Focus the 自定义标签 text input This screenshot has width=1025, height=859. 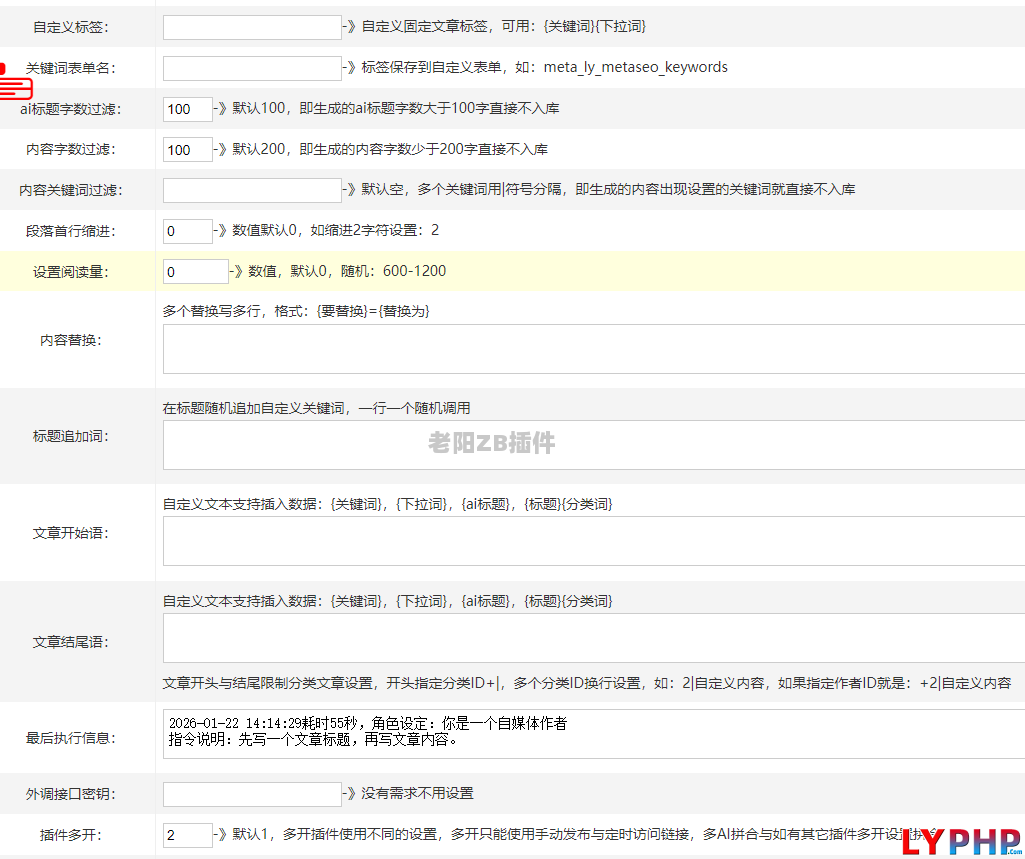click(x=252, y=27)
